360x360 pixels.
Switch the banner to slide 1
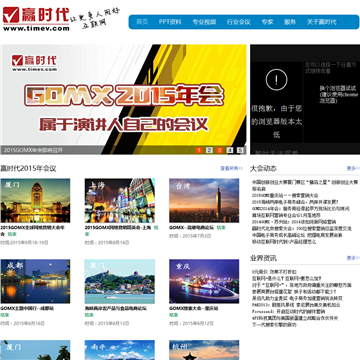tap(199, 150)
